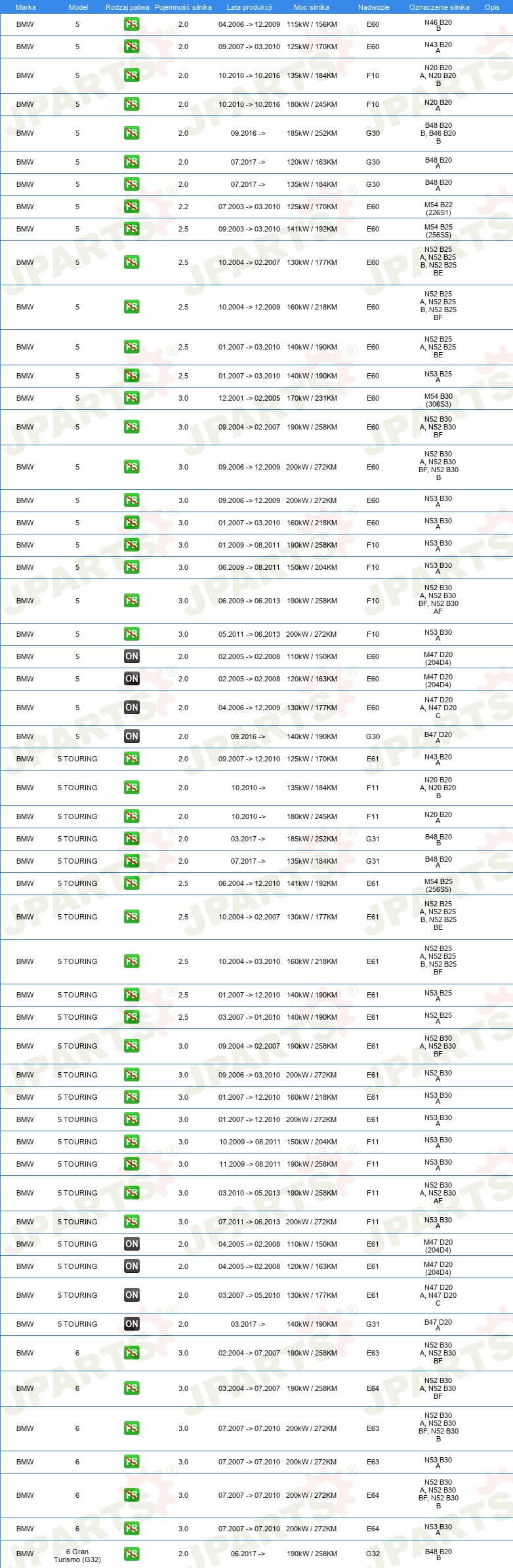Select the '09.2003 -> 03.2010' production years cell
Screen dimensions: 513x1568
249,229
